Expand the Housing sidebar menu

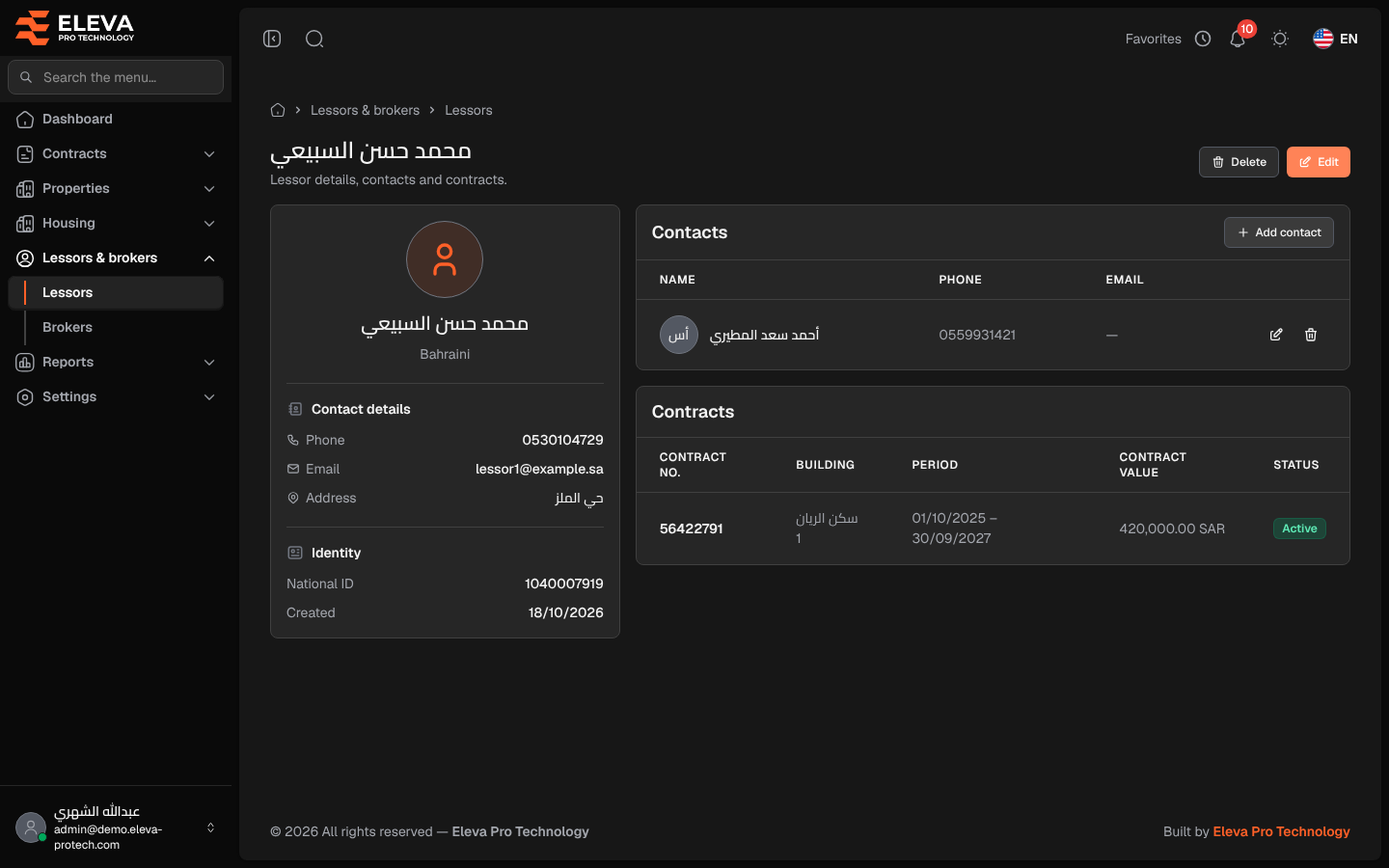[x=116, y=223]
